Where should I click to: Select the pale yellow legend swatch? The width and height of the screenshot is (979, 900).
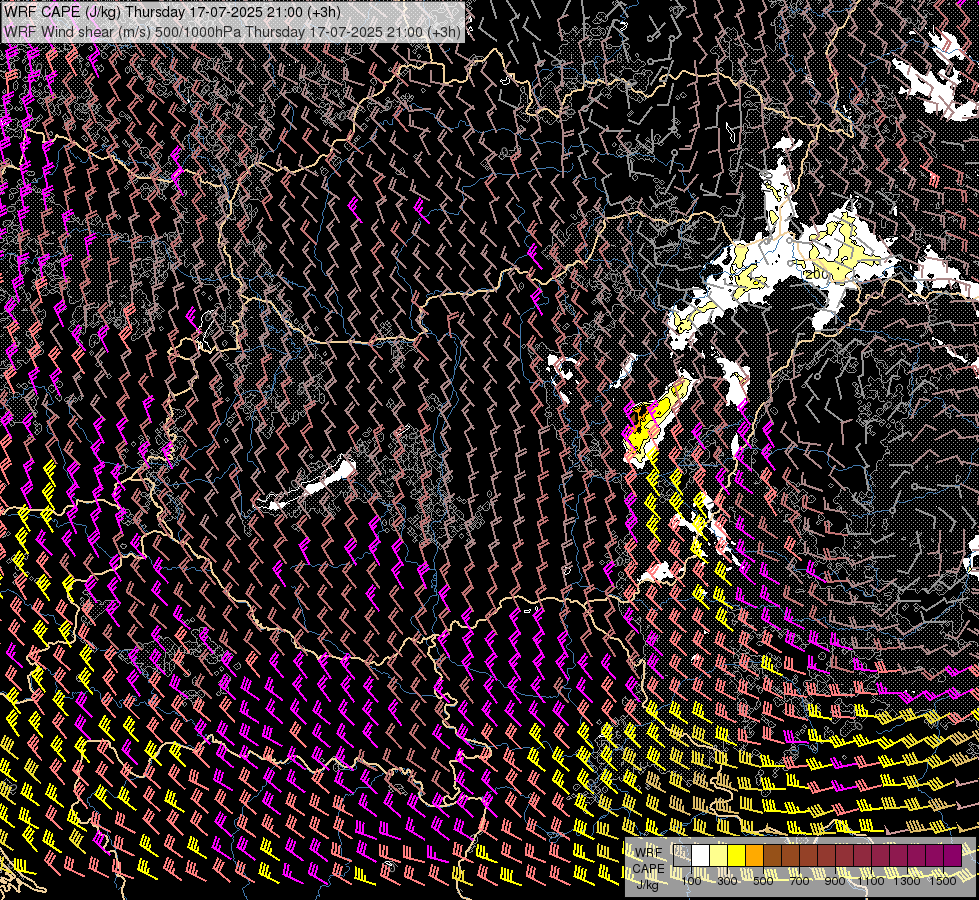(719, 855)
